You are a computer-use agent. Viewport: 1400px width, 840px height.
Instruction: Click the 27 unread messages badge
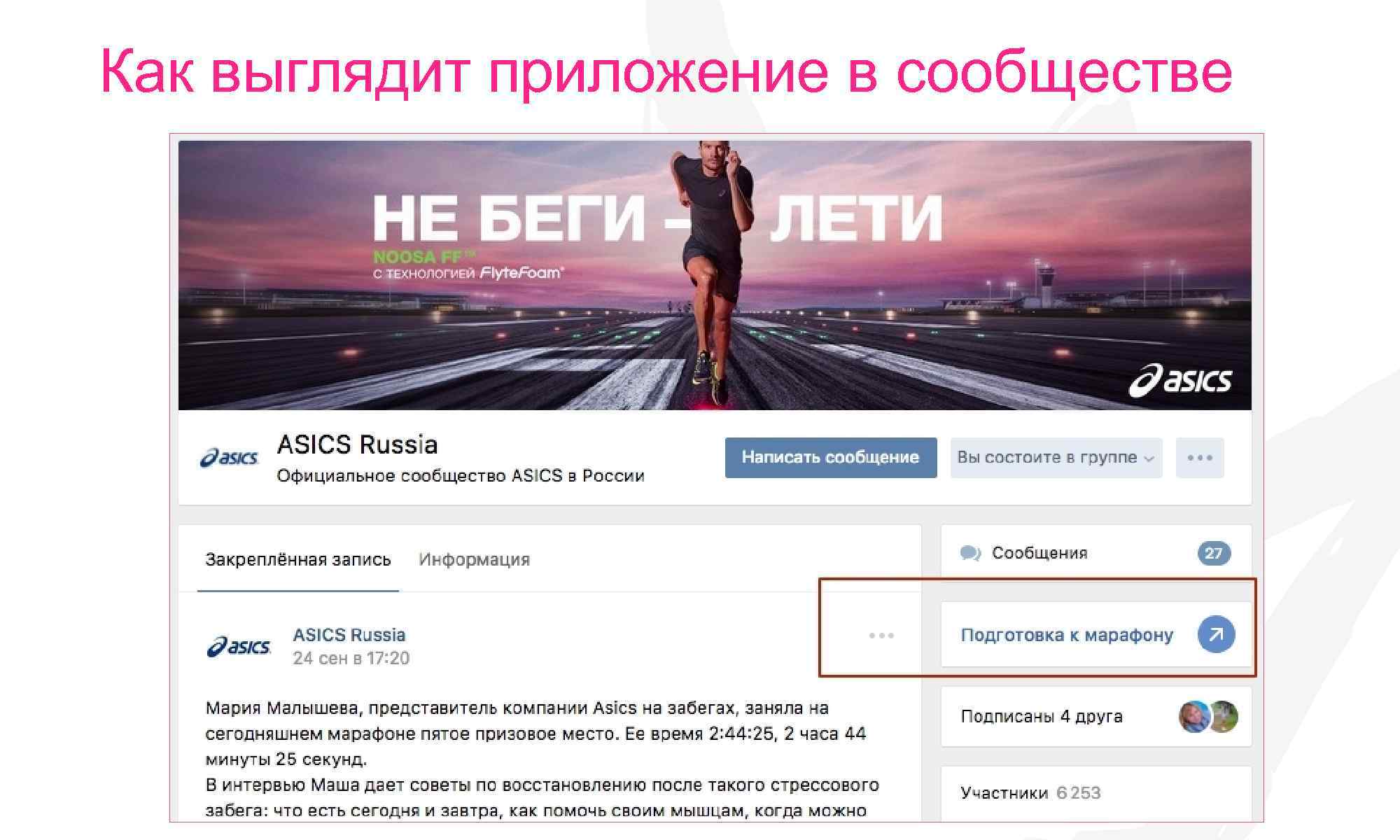coord(1214,553)
